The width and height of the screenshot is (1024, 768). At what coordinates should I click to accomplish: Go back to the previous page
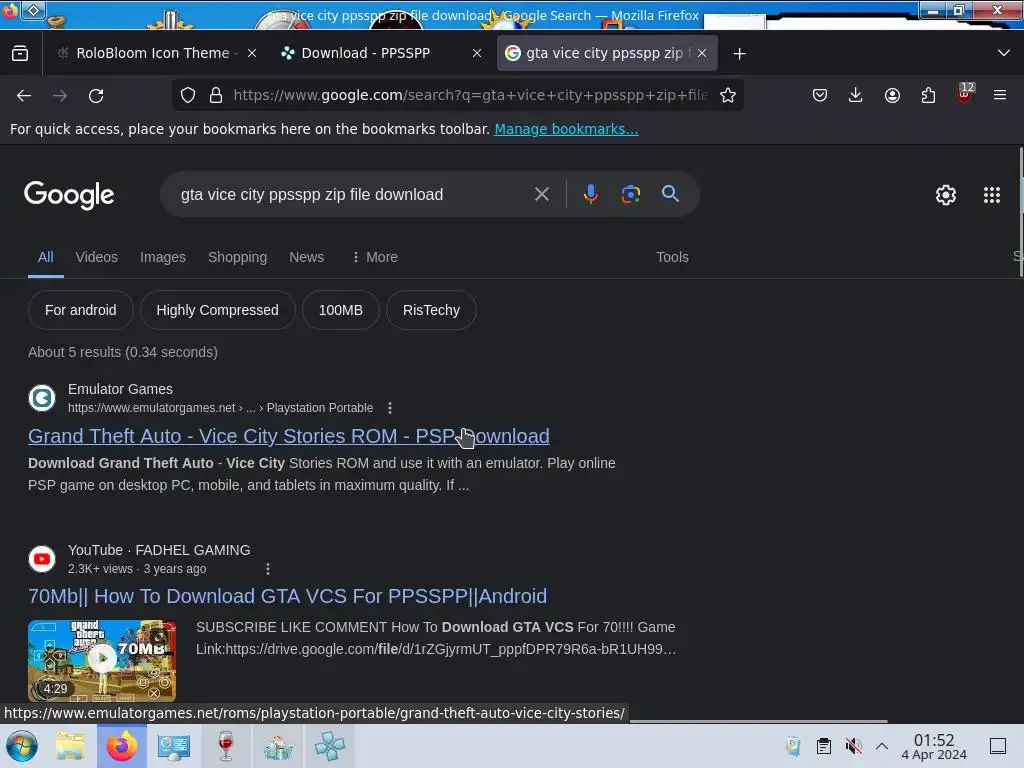point(24,96)
